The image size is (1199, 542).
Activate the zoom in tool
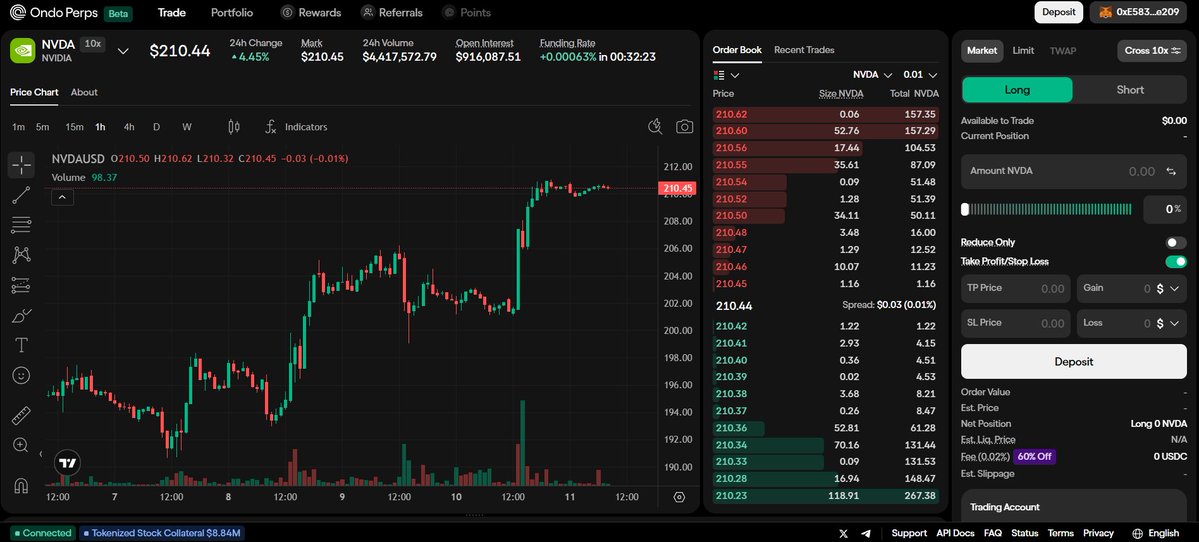pos(21,445)
